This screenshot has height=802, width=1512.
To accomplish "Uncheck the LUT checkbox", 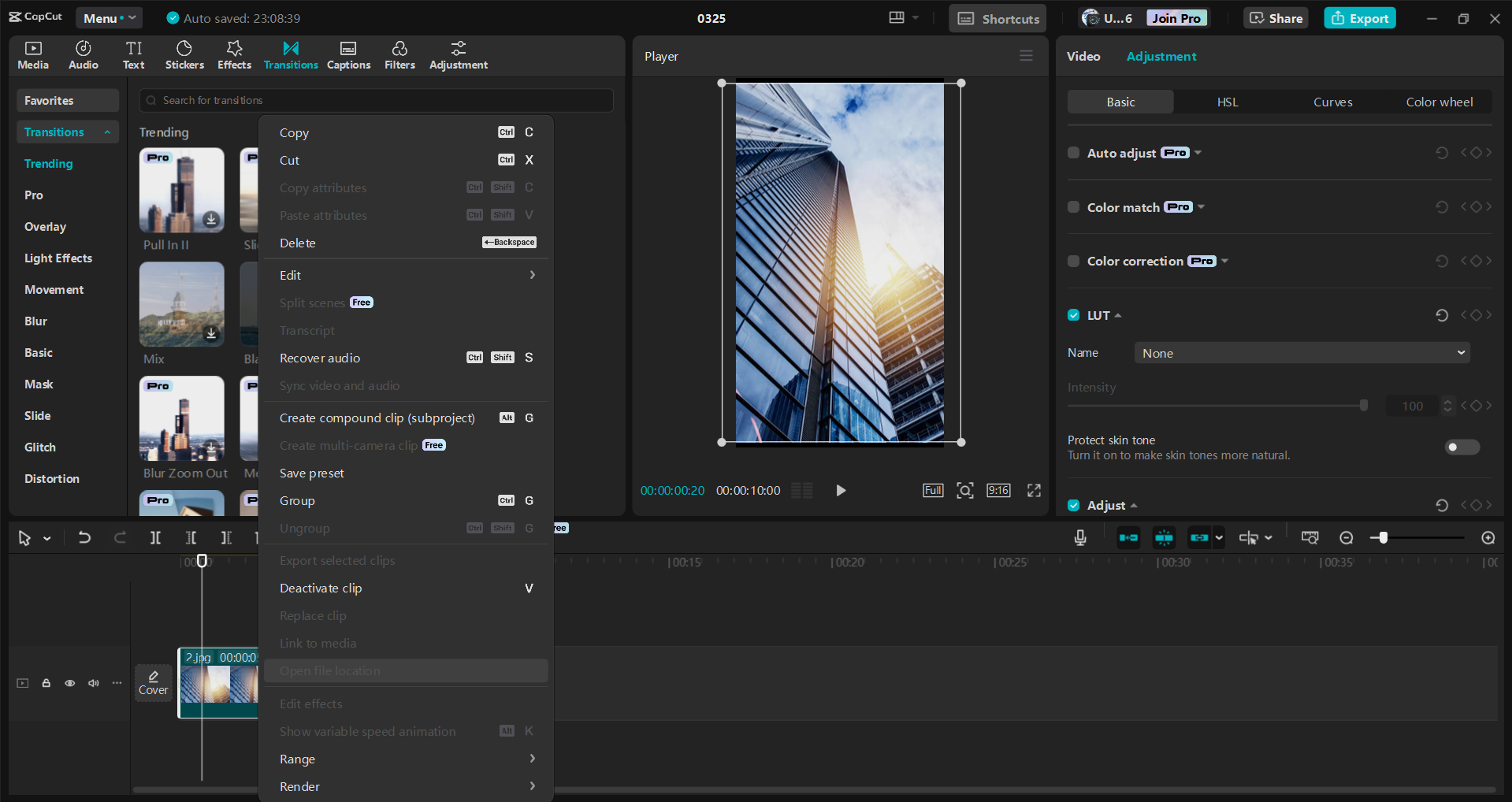I will [1073, 314].
